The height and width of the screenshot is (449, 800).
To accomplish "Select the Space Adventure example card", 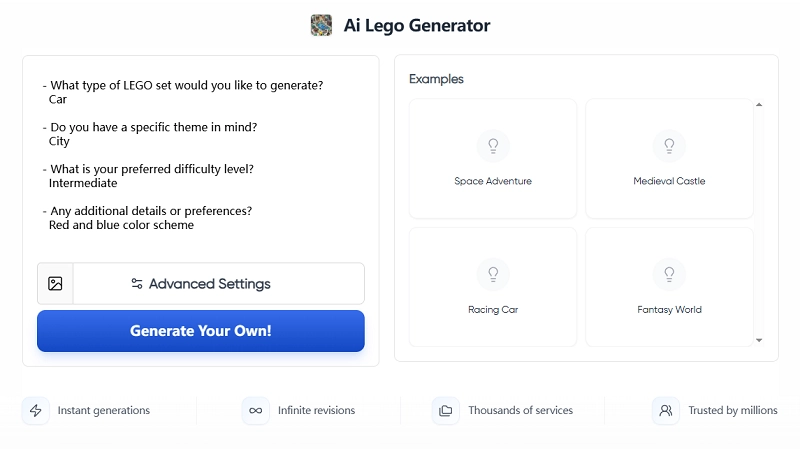I will point(493,159).
